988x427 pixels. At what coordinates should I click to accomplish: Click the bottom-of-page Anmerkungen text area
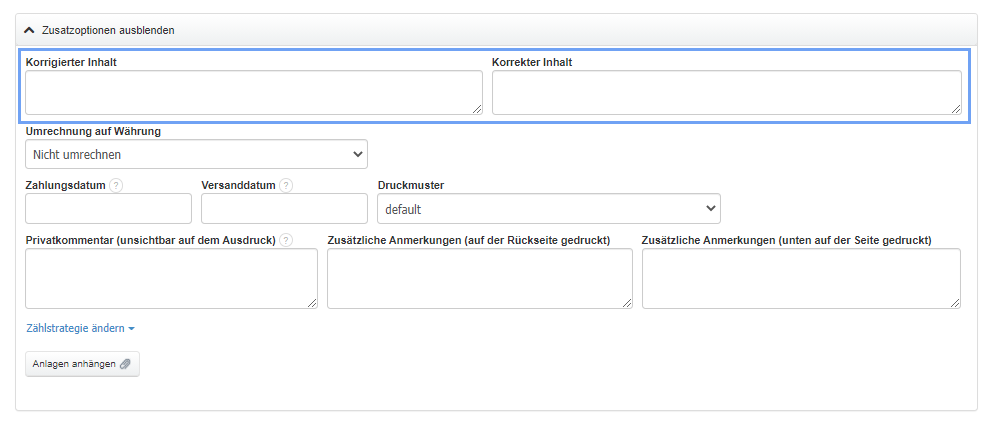pyautogui.click(x=800, y=278)
